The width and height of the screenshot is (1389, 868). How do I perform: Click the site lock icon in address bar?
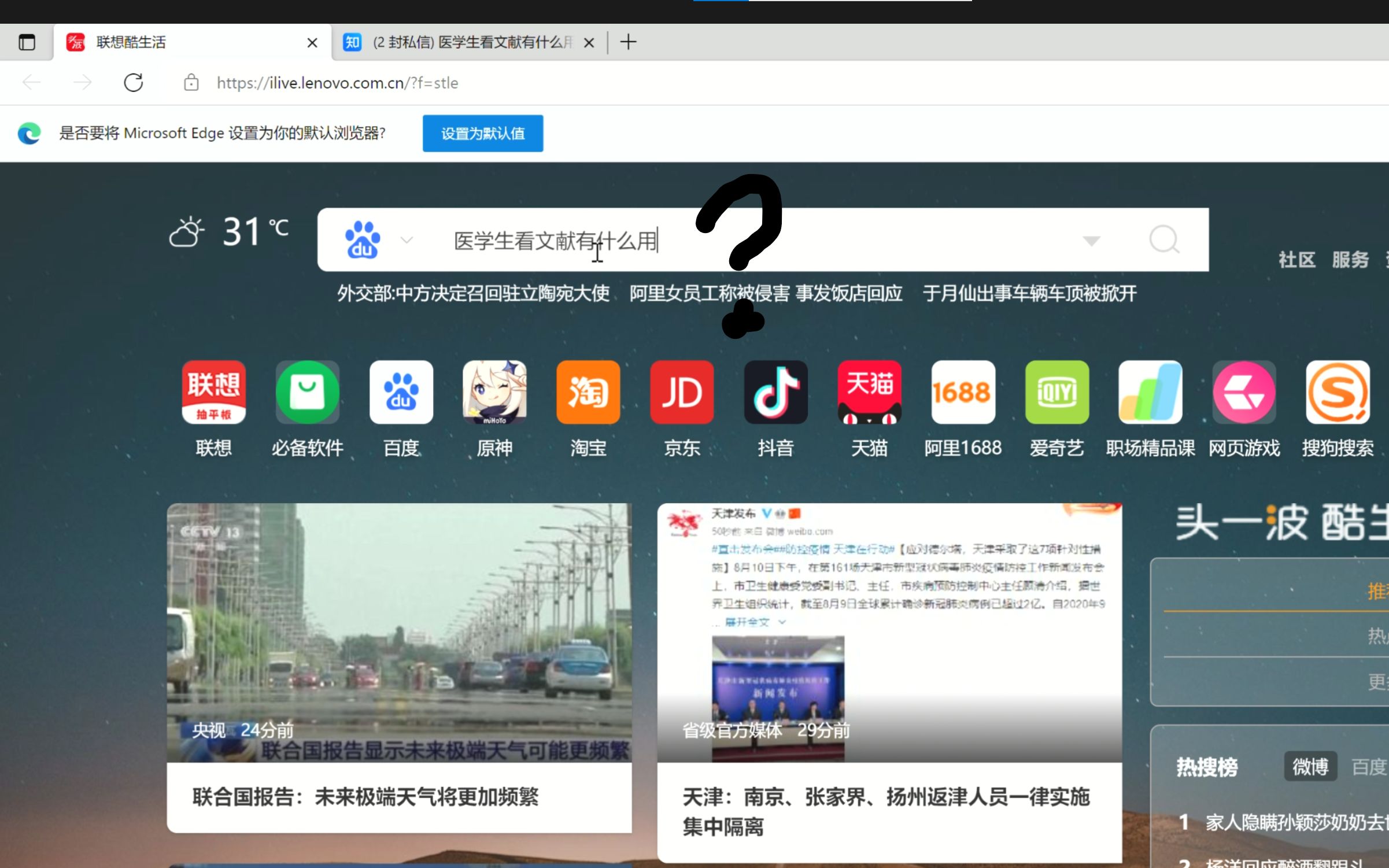[191, 83]
